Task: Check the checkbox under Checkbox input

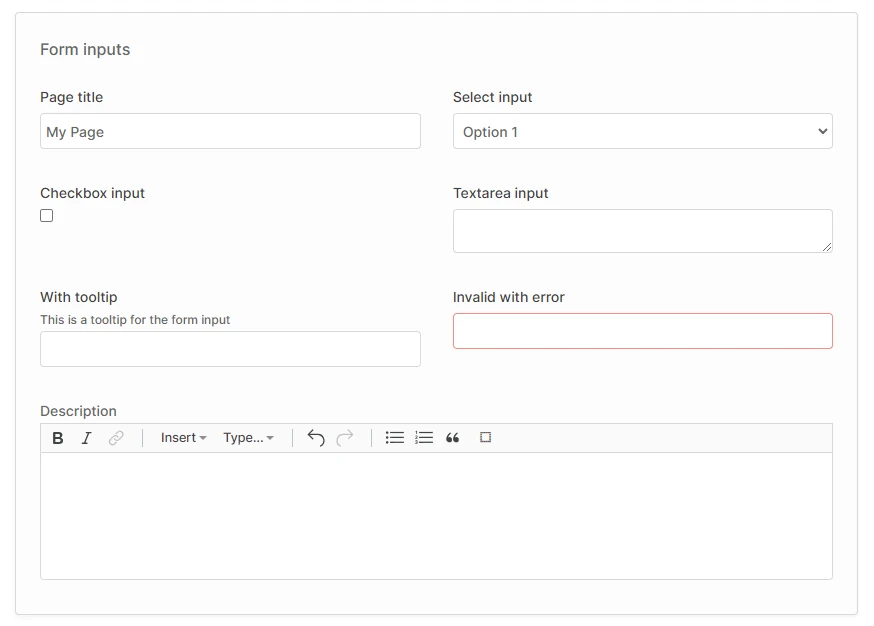Action: pyautogui.click(x=46, y=215)
